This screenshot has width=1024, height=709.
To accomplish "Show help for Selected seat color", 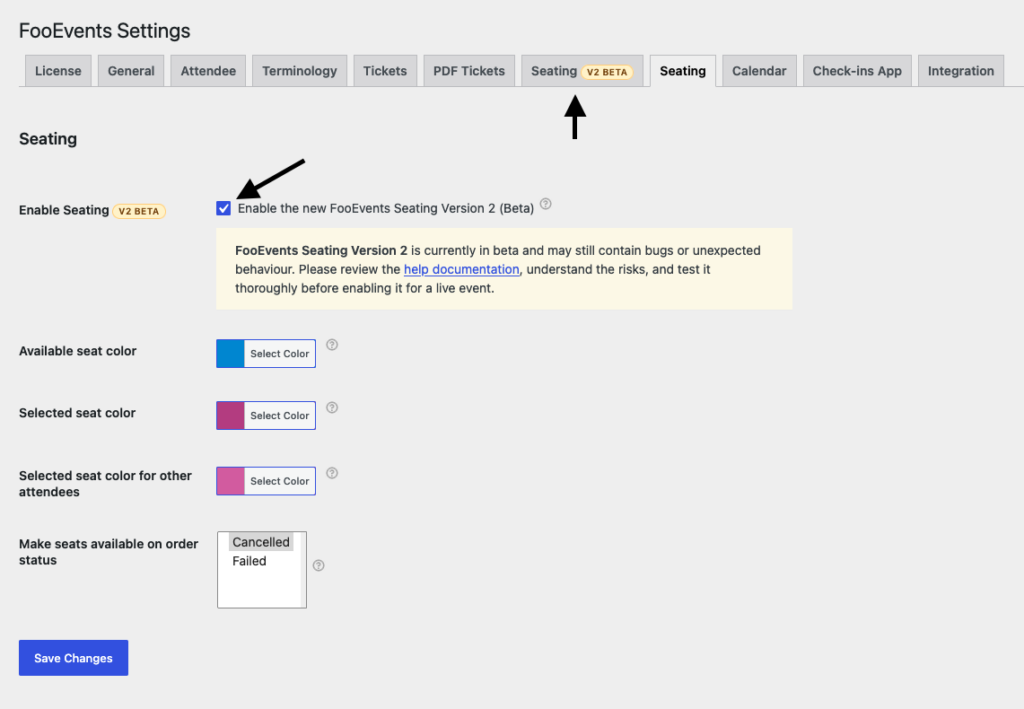I will click(x=332, y=407).
